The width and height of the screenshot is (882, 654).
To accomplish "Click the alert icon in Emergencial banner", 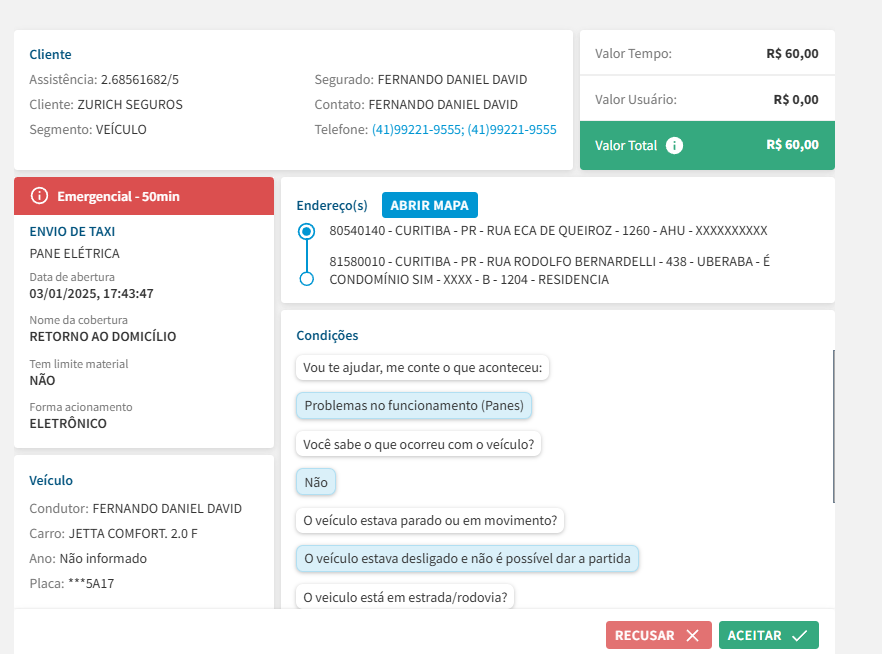I will click(x=40, y=196).
